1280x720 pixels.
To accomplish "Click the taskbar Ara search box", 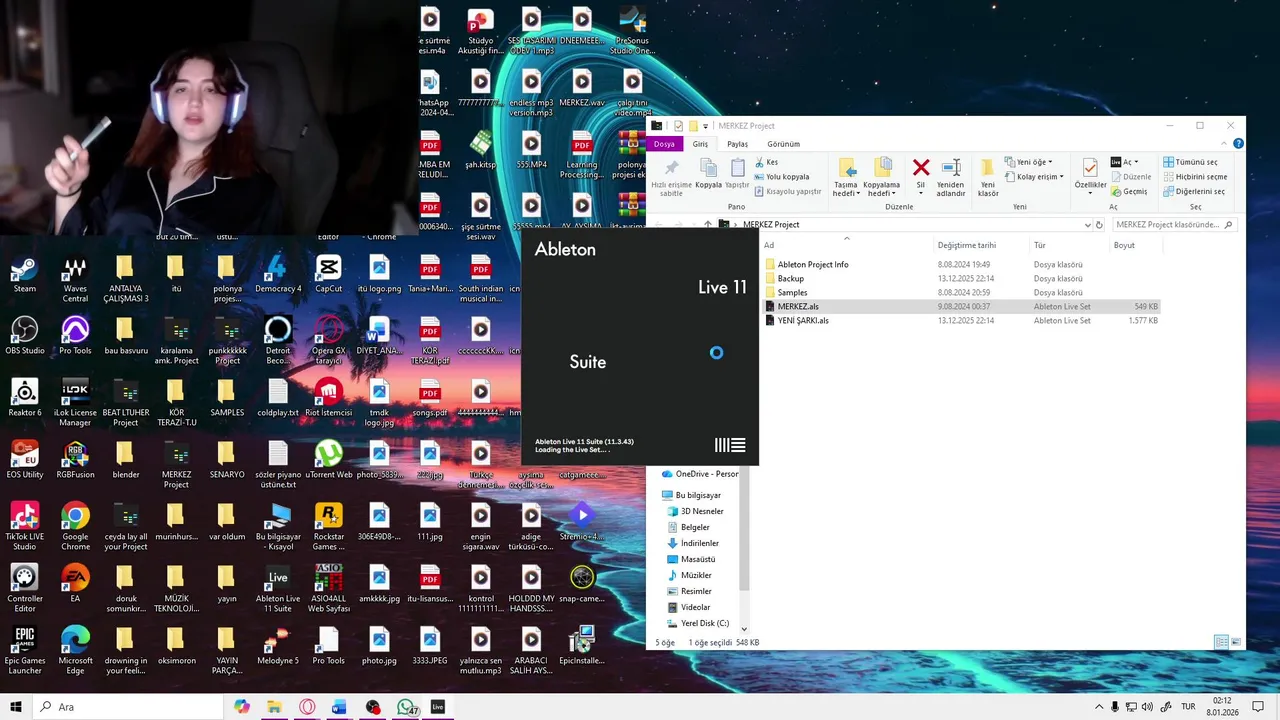I will pos(127,707).
